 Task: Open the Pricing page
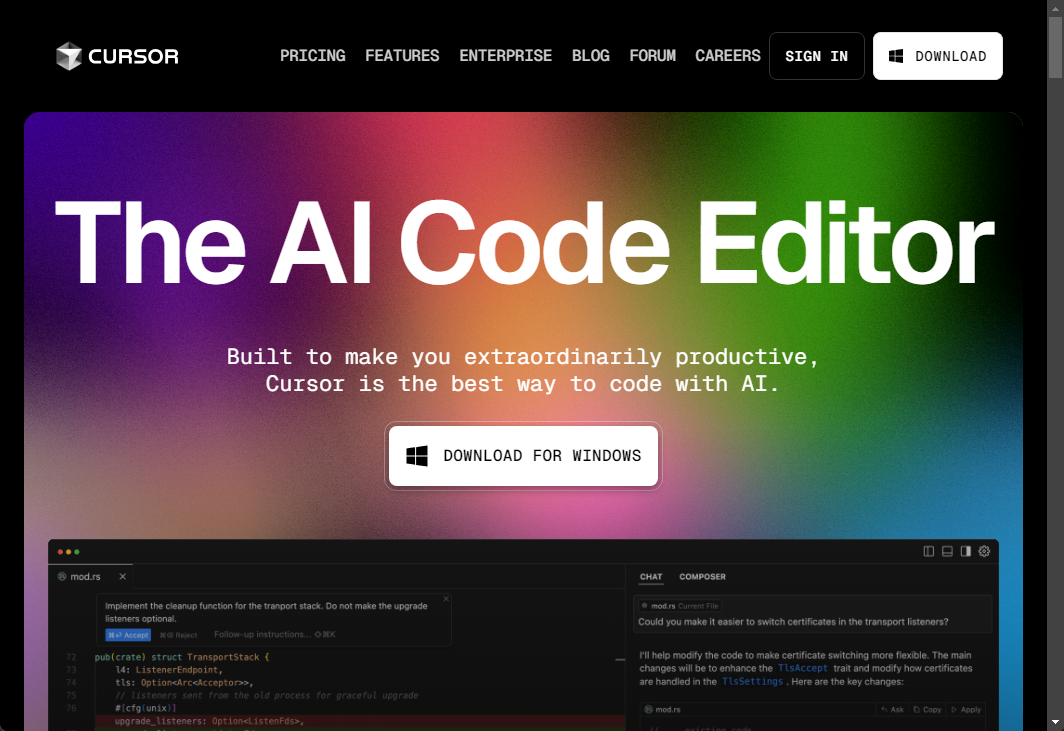click(x=313, y=56)
